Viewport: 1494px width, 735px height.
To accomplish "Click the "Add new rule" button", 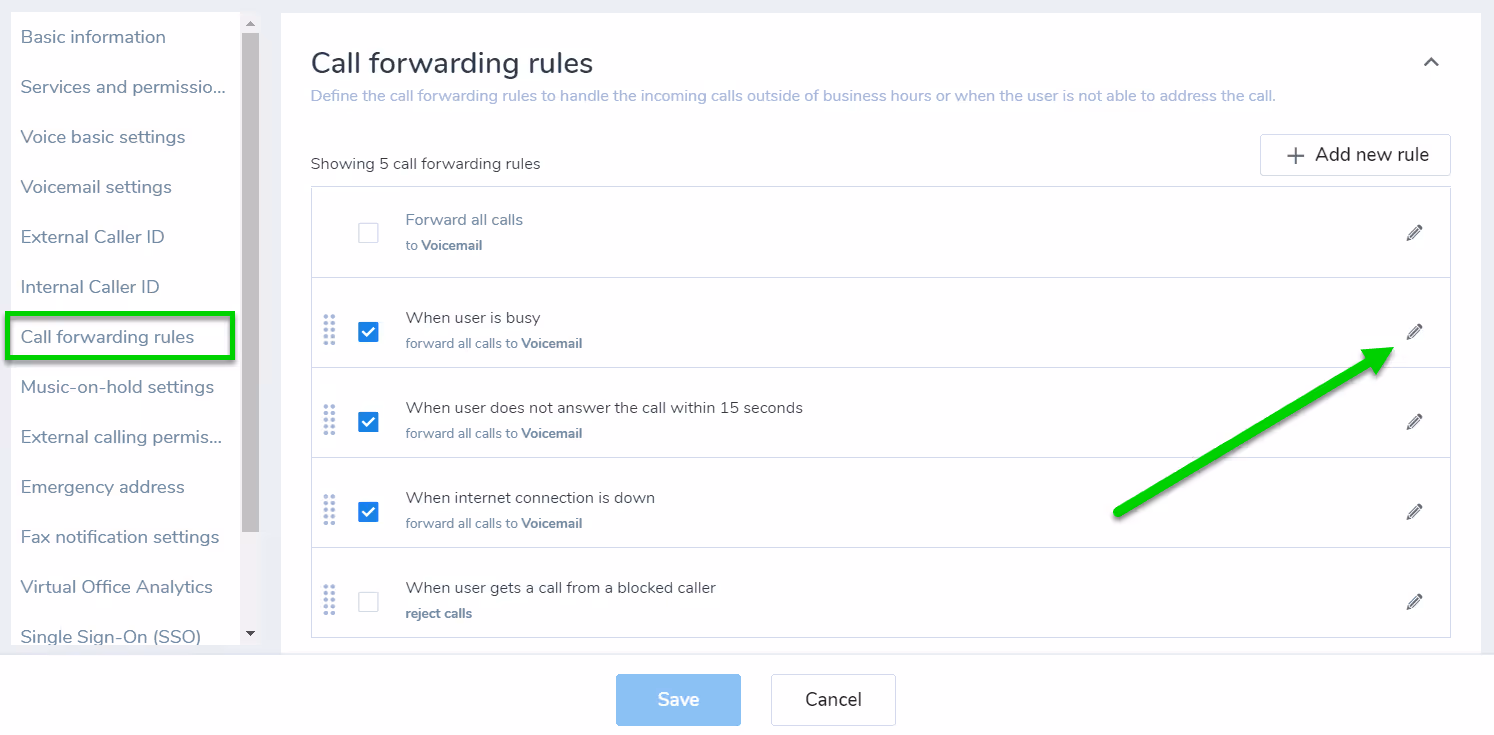I will (x=1355, y=155).
